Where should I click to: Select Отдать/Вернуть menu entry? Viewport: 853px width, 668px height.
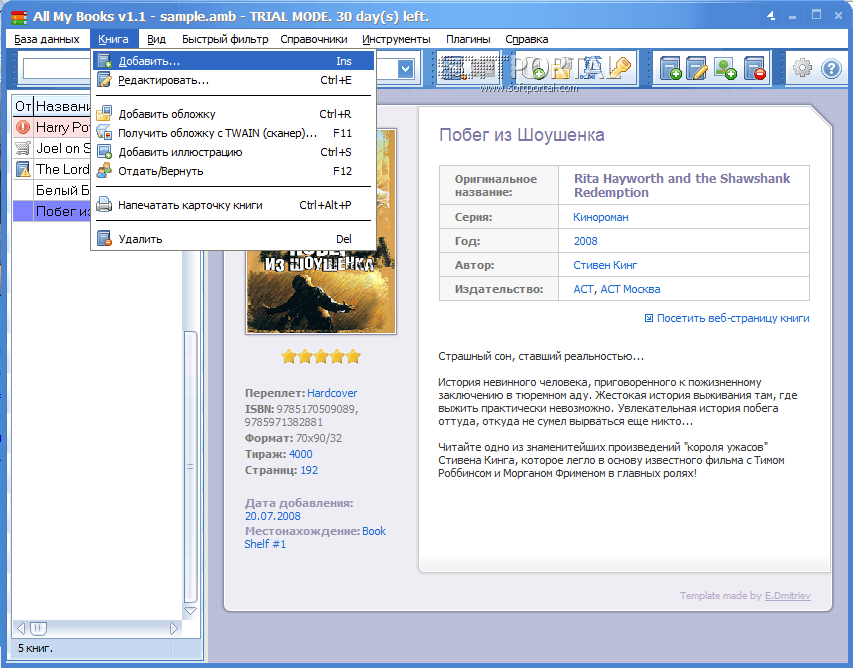[234, 171]
